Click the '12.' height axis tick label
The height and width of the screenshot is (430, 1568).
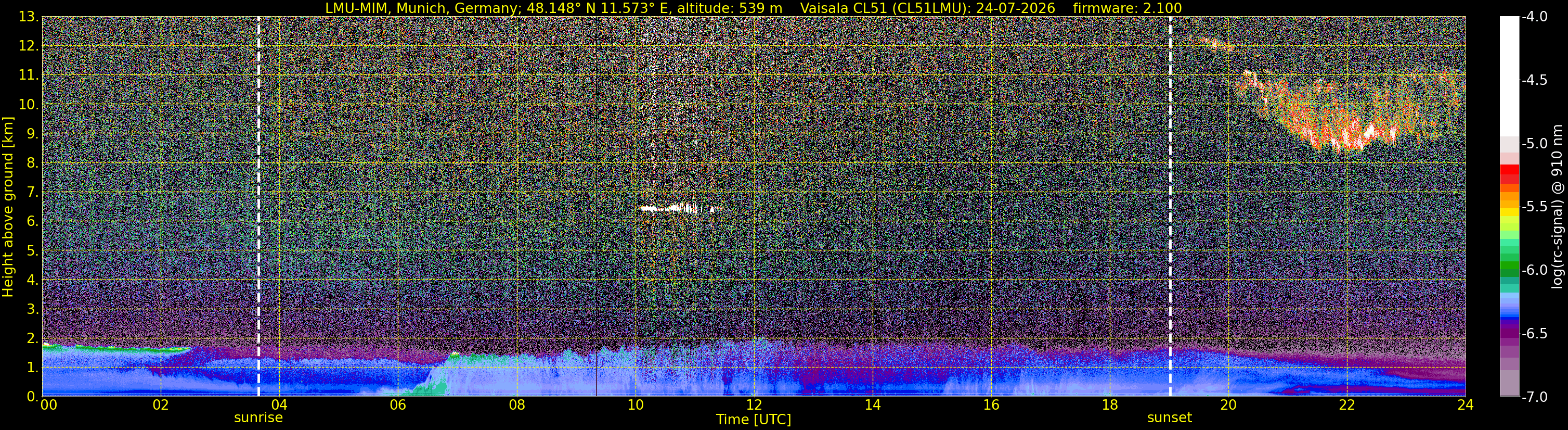point(29,46)
